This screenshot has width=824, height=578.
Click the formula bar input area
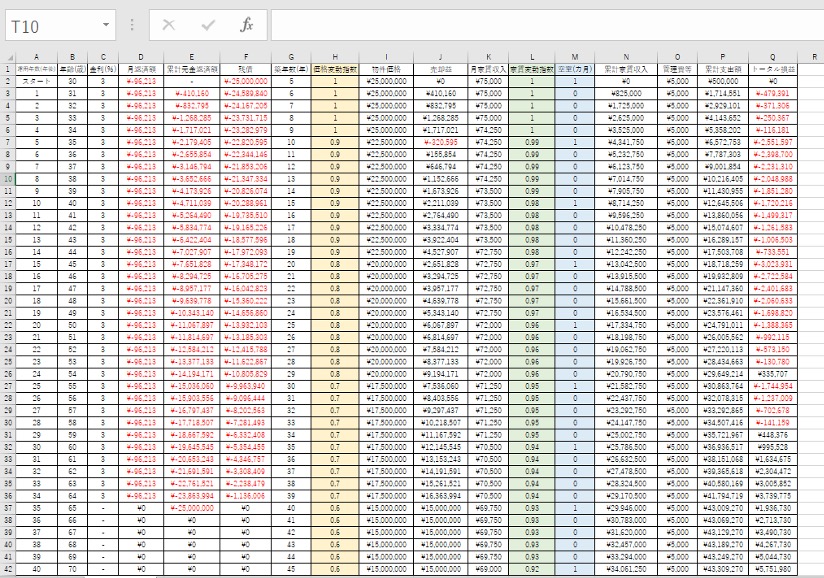(x=547, y=25)
